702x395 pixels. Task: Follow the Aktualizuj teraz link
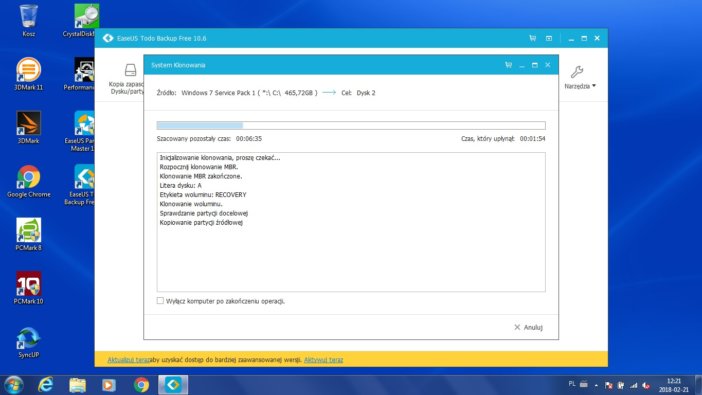click(128, 360)
